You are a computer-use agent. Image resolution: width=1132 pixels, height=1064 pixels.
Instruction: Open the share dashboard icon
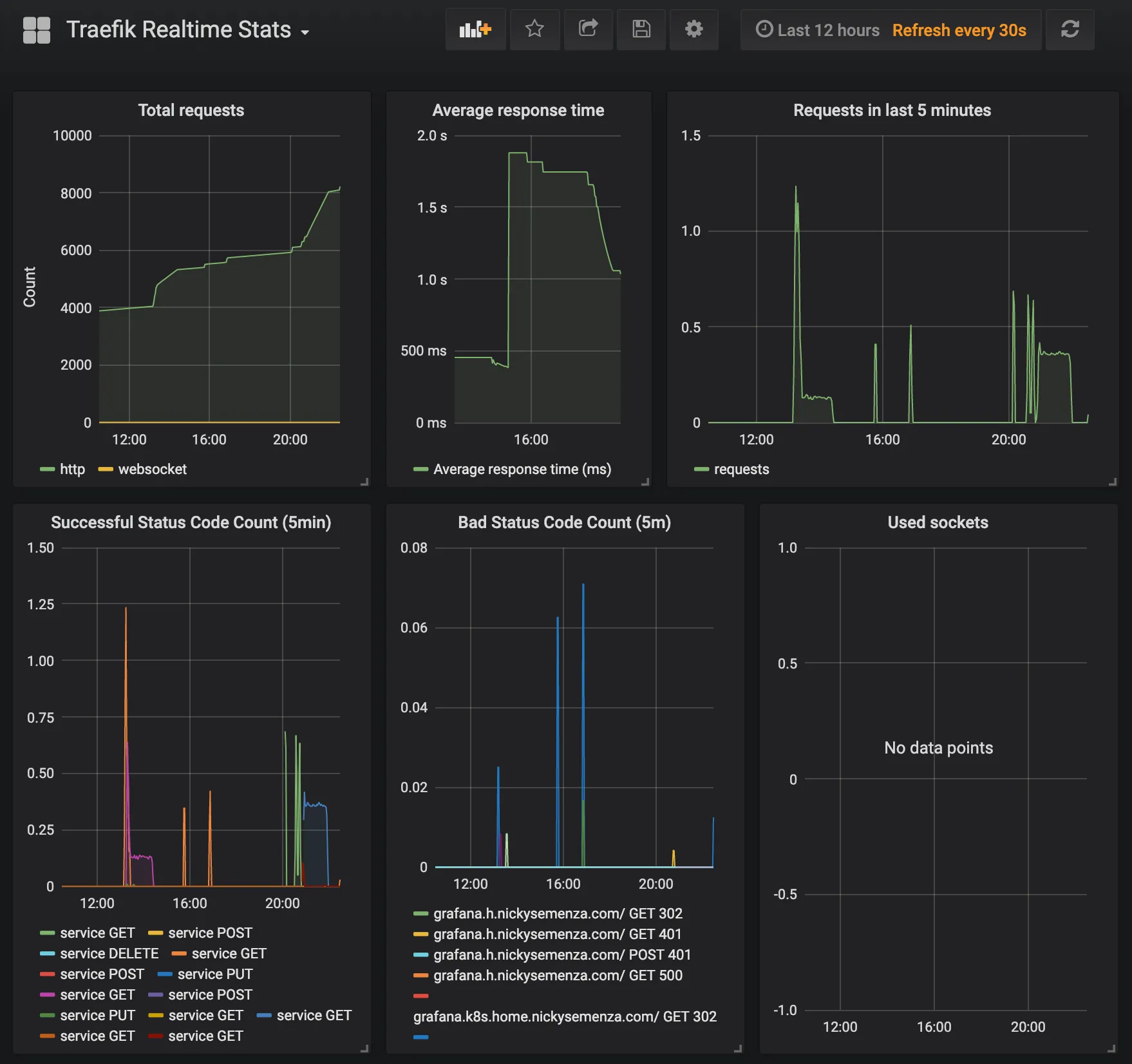588,30
